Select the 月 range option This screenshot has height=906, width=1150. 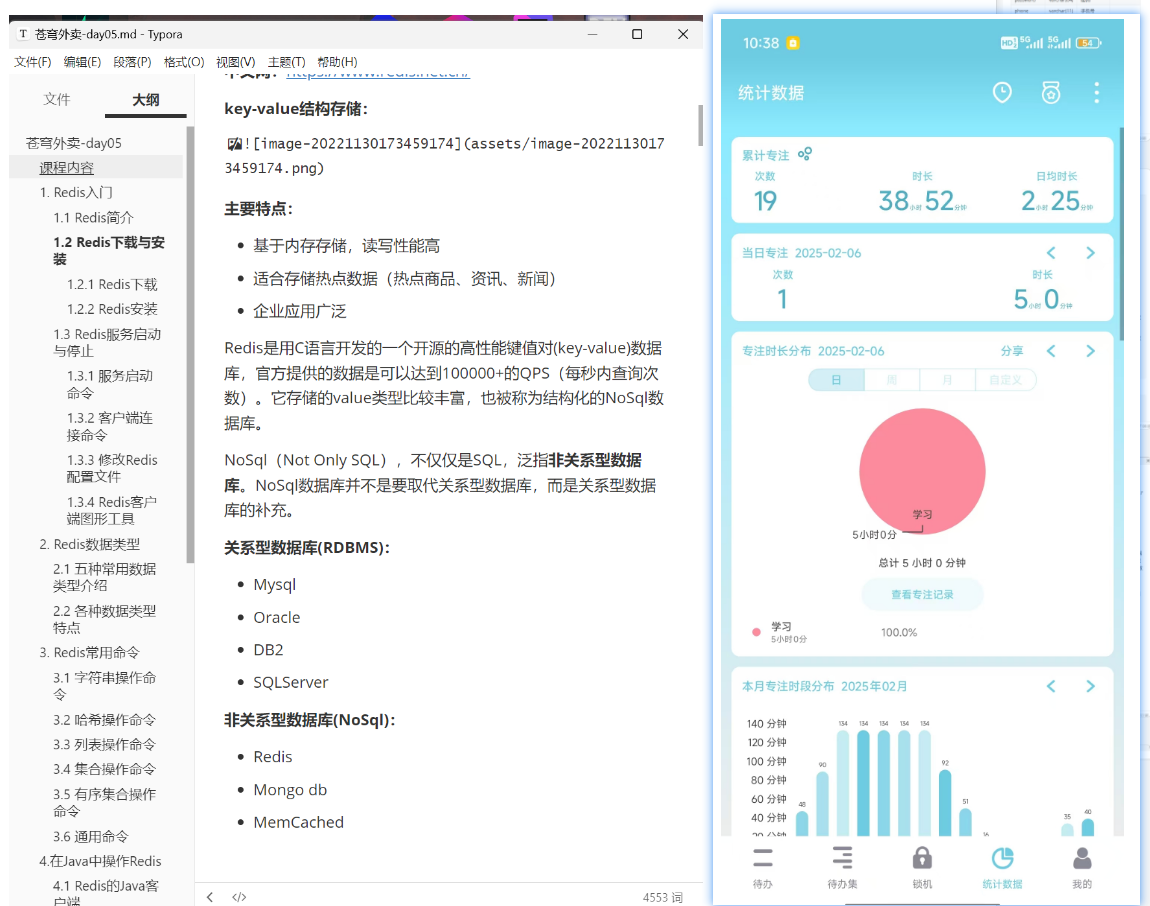[x=947, y=380]
